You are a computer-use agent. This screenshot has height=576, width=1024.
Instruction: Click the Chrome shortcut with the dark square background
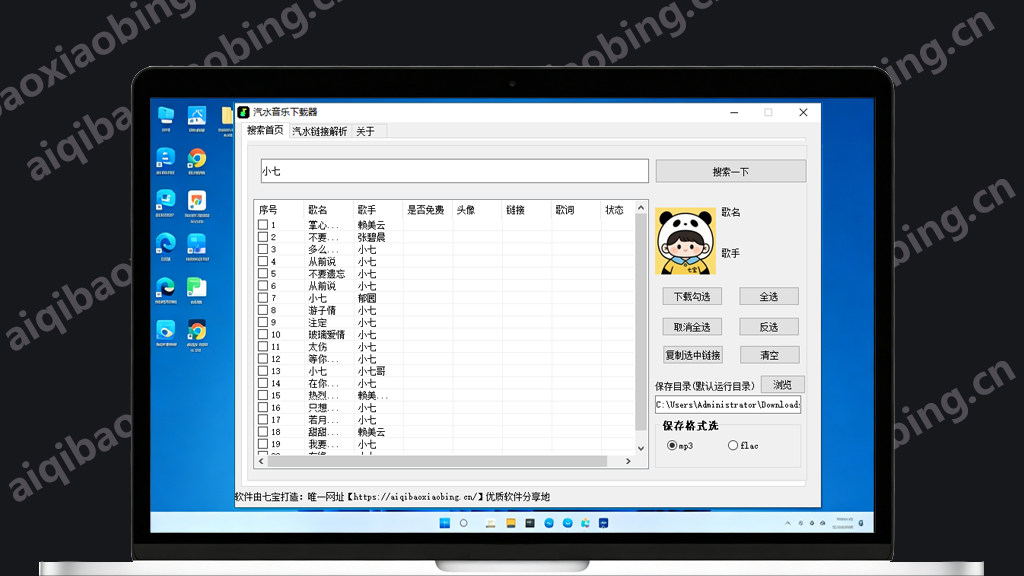pyautogui.click(x=197, y=330)
